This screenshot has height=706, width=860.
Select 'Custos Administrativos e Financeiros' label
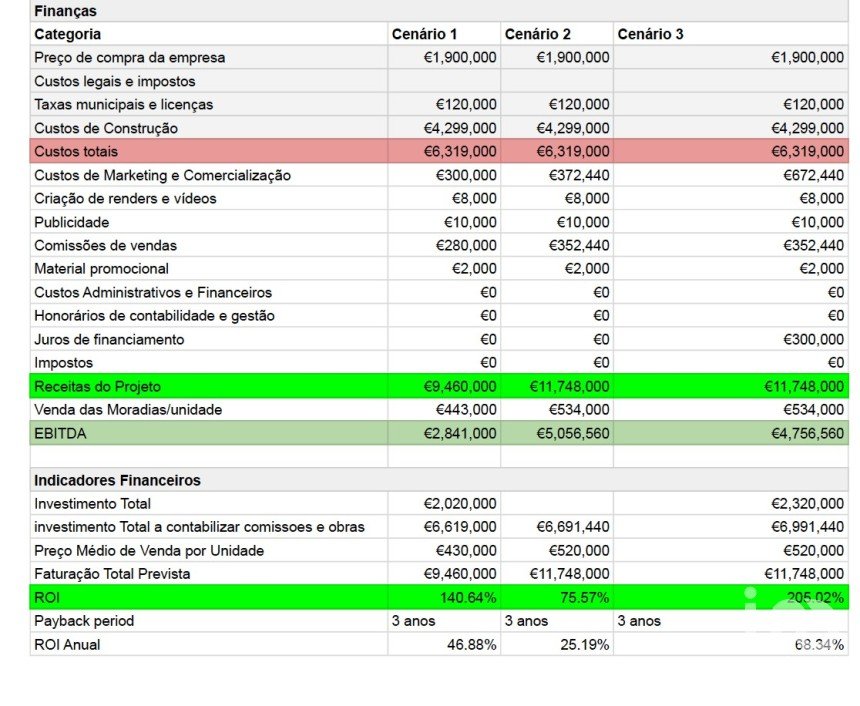tap(153, 292)
